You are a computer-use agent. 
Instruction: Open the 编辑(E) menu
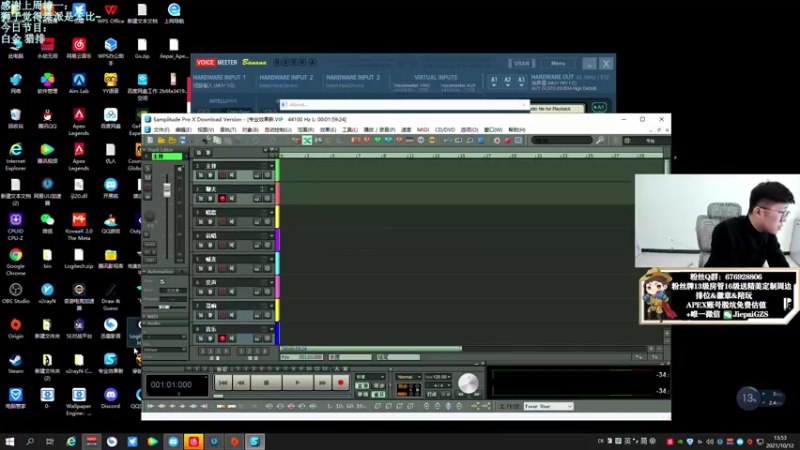click(x=183, y=130)
